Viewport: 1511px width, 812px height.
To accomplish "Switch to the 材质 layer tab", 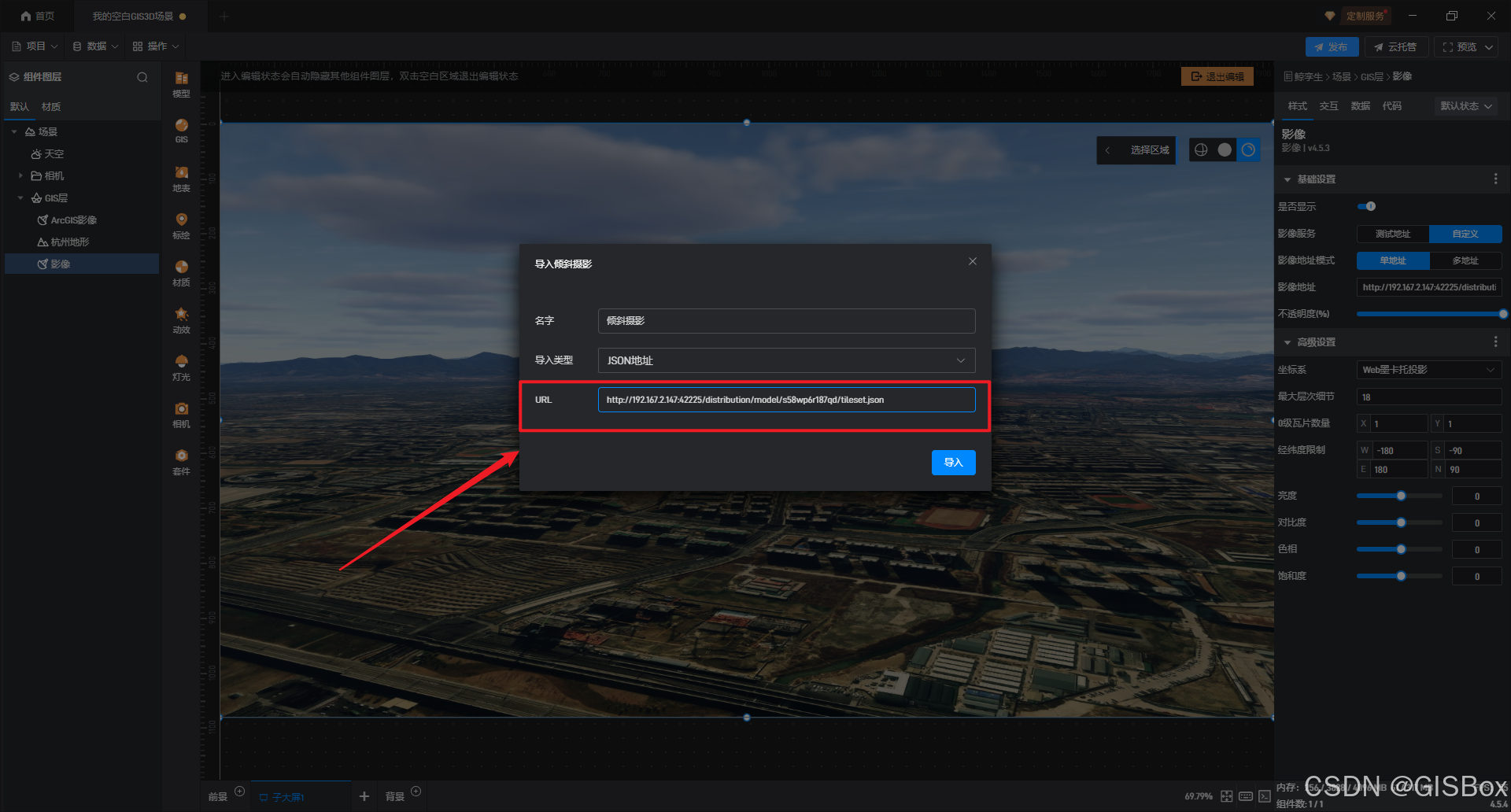I will click(51, 107).
